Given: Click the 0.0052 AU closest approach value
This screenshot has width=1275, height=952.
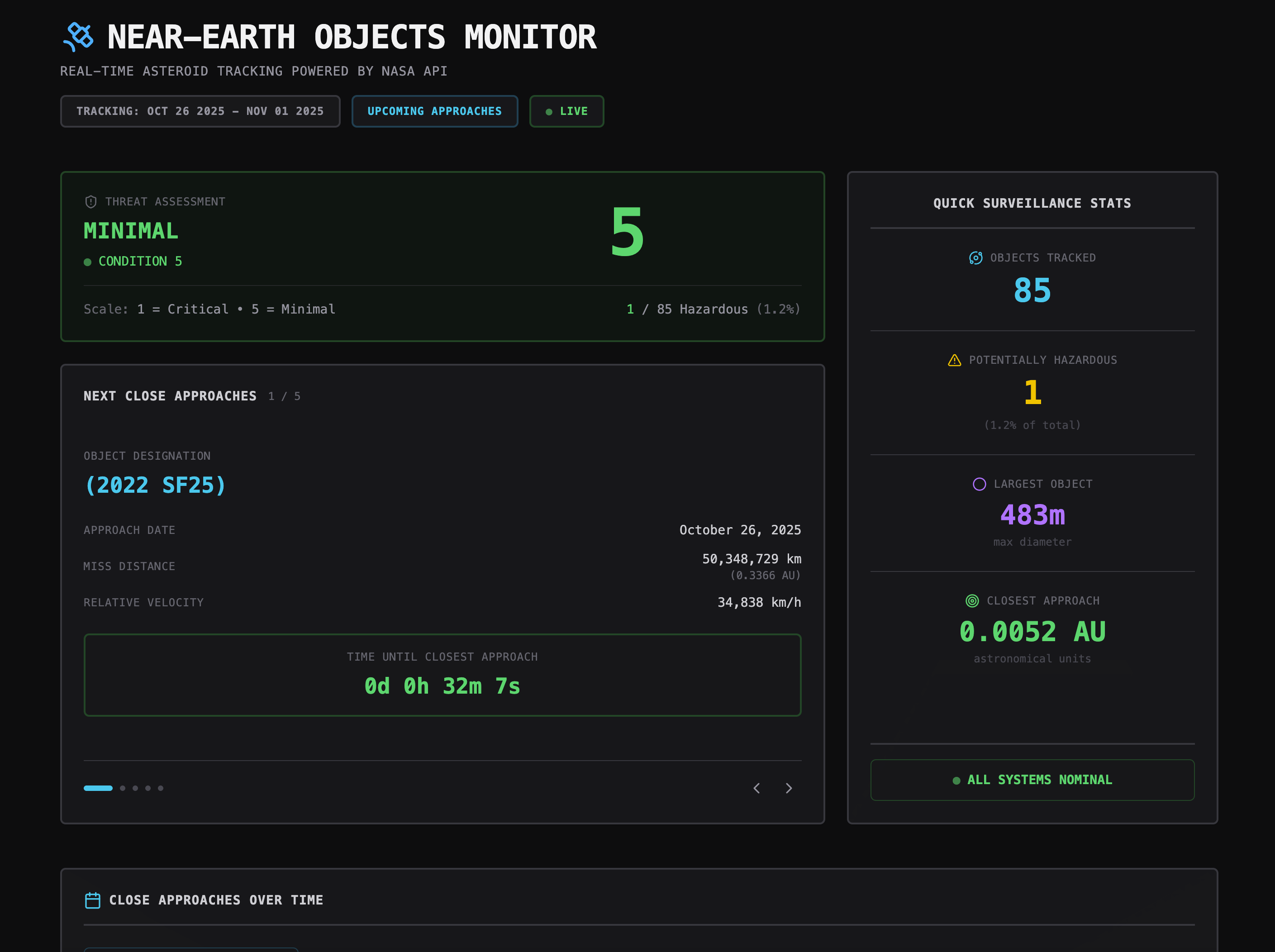Looking at the screenshot, I should [1032, 632].
